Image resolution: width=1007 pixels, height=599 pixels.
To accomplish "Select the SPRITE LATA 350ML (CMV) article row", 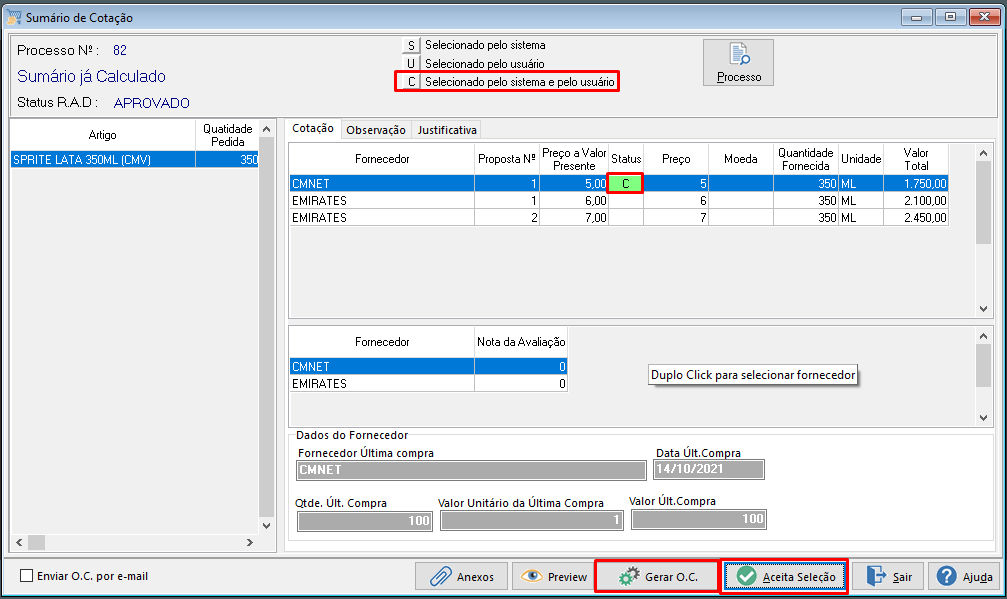I will click(x=135, y=159).
